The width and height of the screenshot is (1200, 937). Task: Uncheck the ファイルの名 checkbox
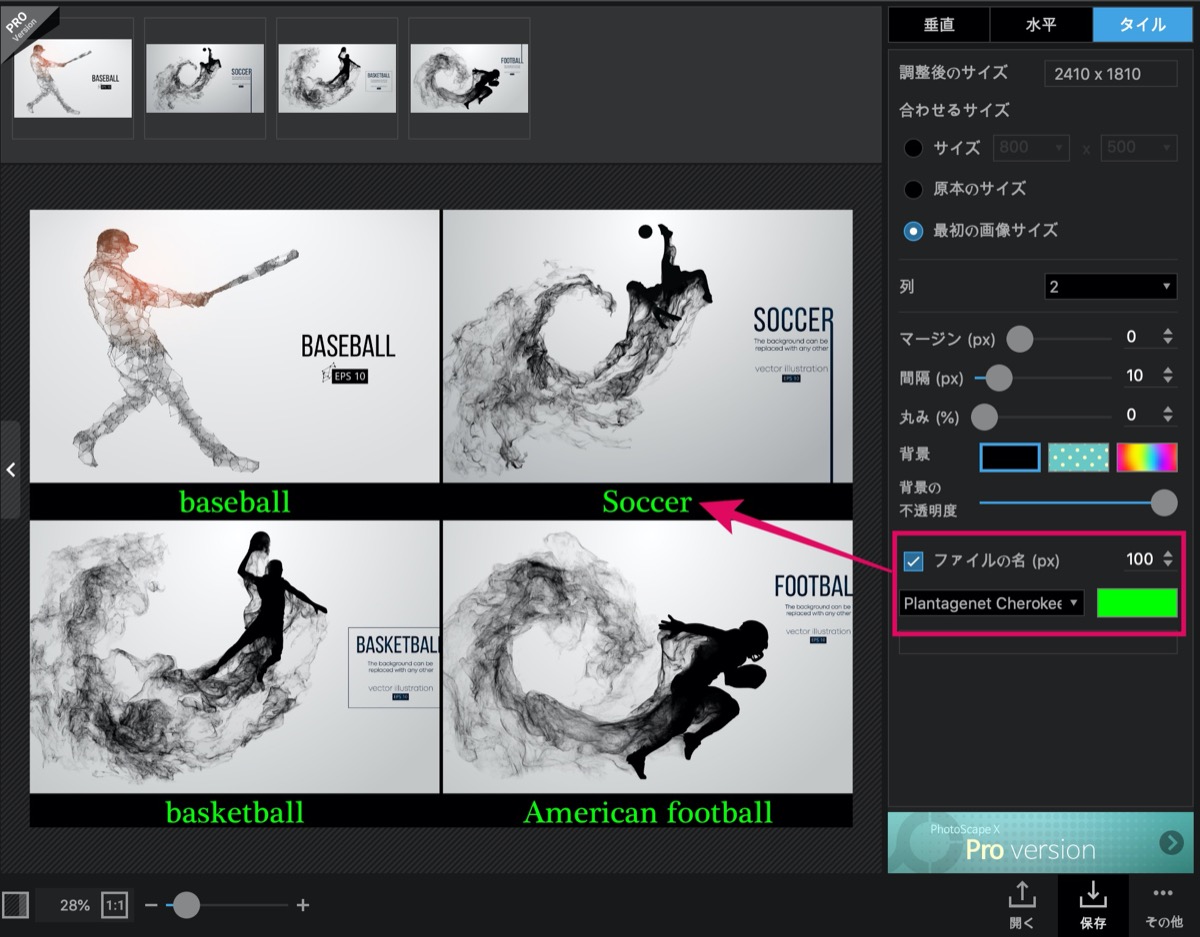[x=913, y=560]
